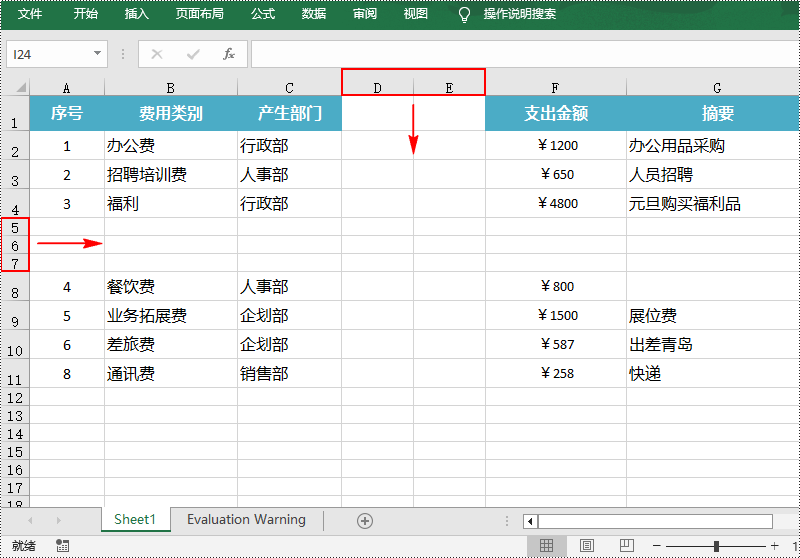The width and height of the screenshot is (800, 558).
Task: Click the ¥258 amount cell
Action: click(x=556, y=374)
